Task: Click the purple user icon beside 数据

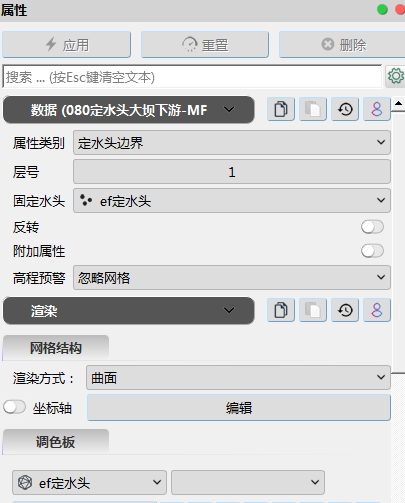Action: click(377, 109)
